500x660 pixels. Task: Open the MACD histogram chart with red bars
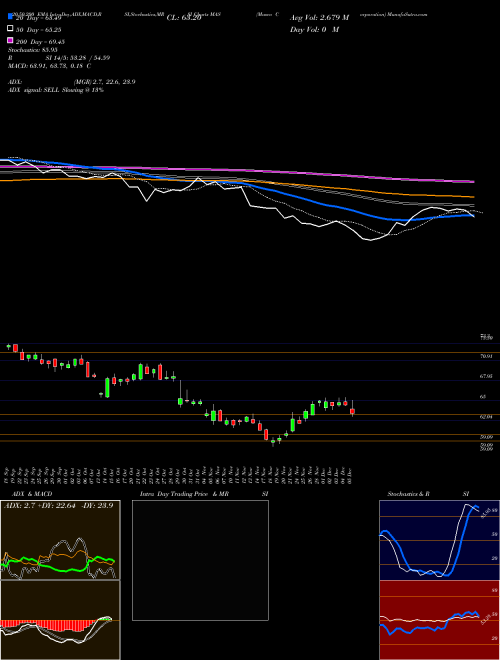(x=60, y=620)
